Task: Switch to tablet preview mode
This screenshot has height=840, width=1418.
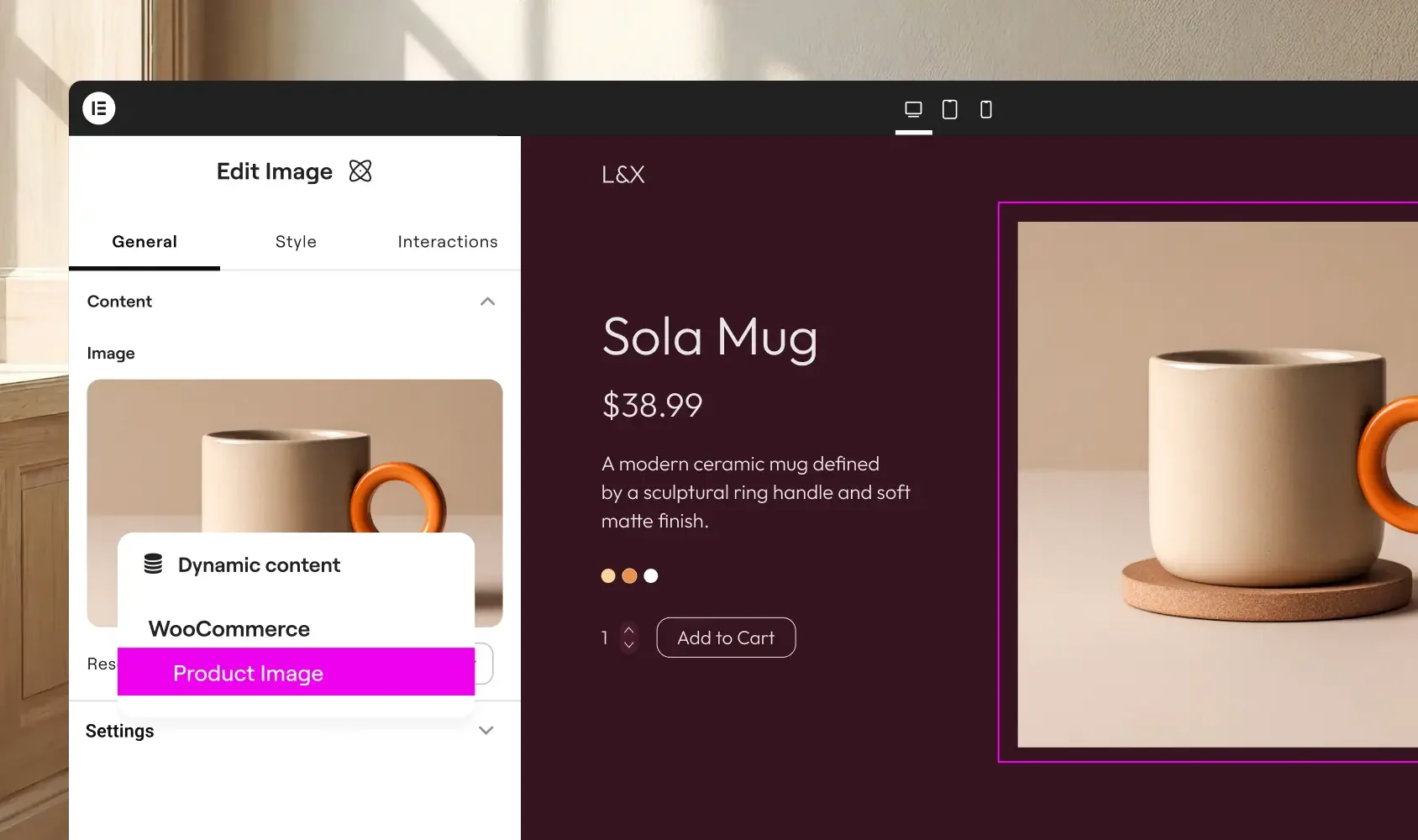Action: point(949,109)
